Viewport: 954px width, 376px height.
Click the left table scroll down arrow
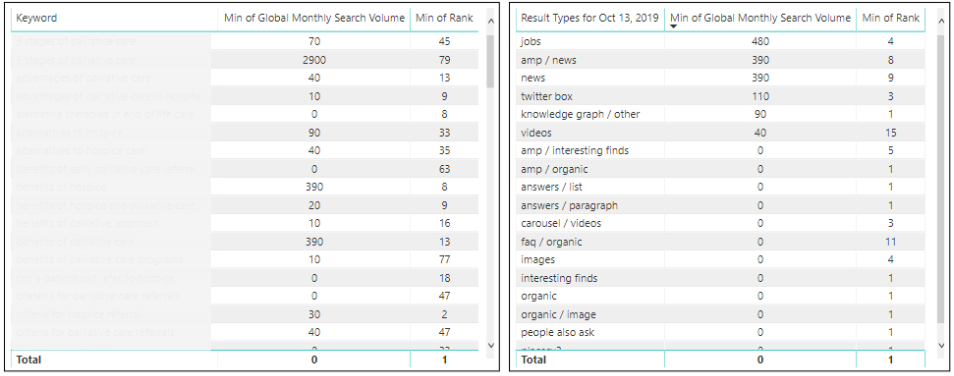click(490, 345)
